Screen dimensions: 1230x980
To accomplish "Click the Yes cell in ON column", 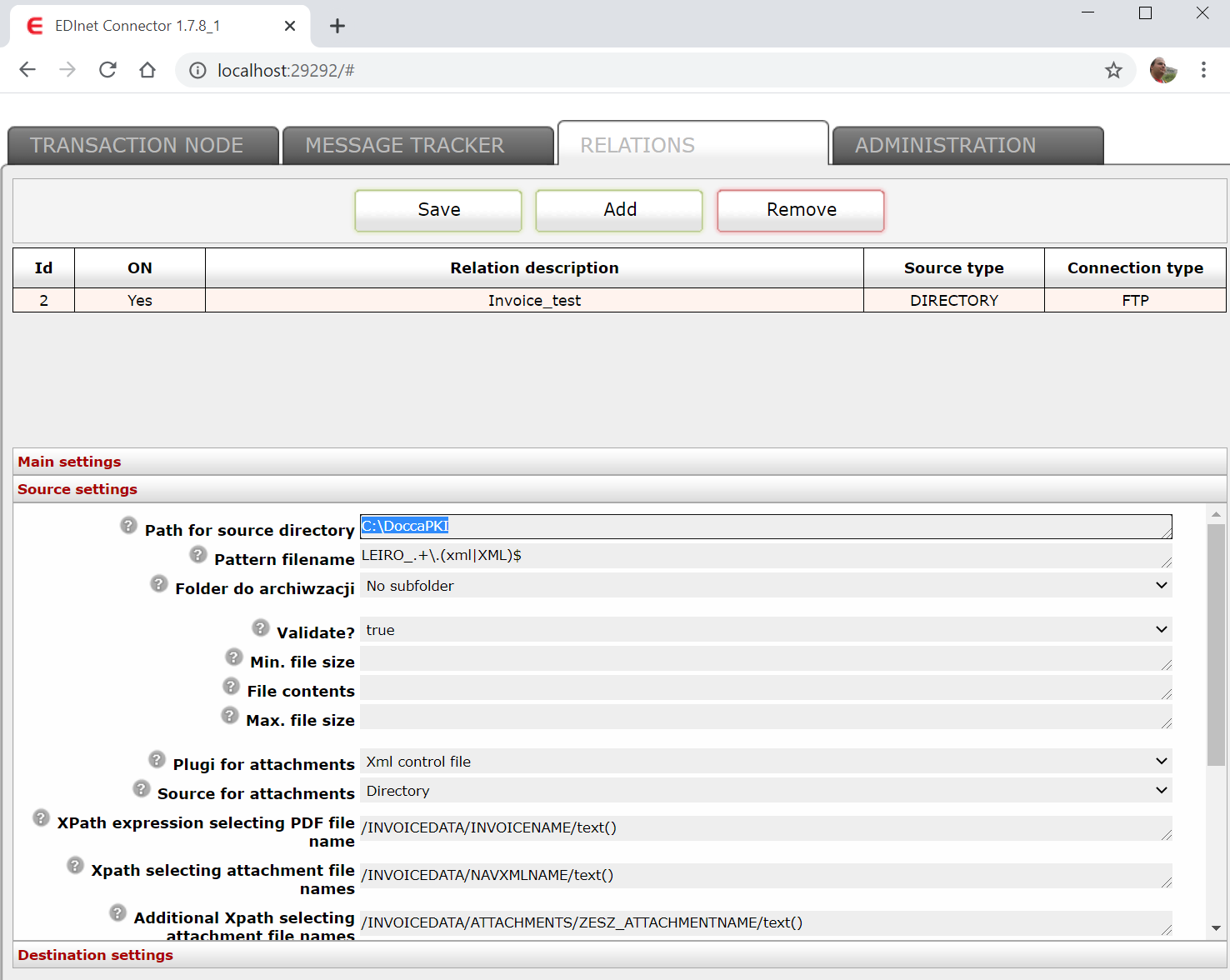I will pyautogui.click(x=140, y=300).
